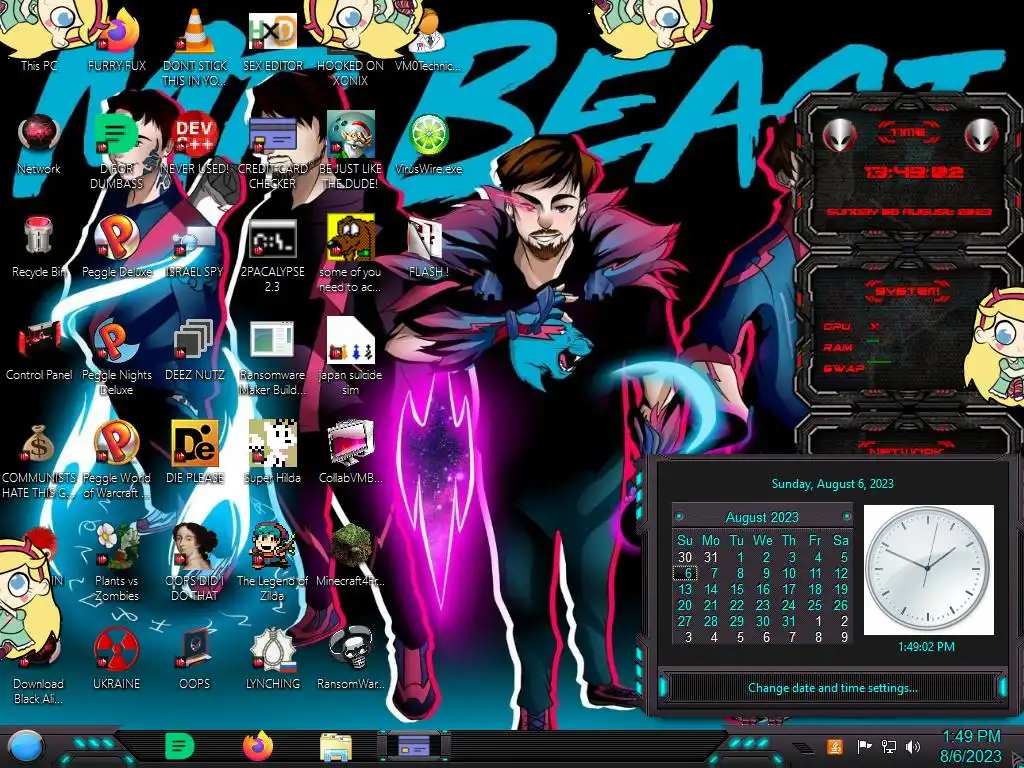The image size is (1024, 768).
Task: Select the FLASH ! desktop icon
Action: tap(428, 247)
